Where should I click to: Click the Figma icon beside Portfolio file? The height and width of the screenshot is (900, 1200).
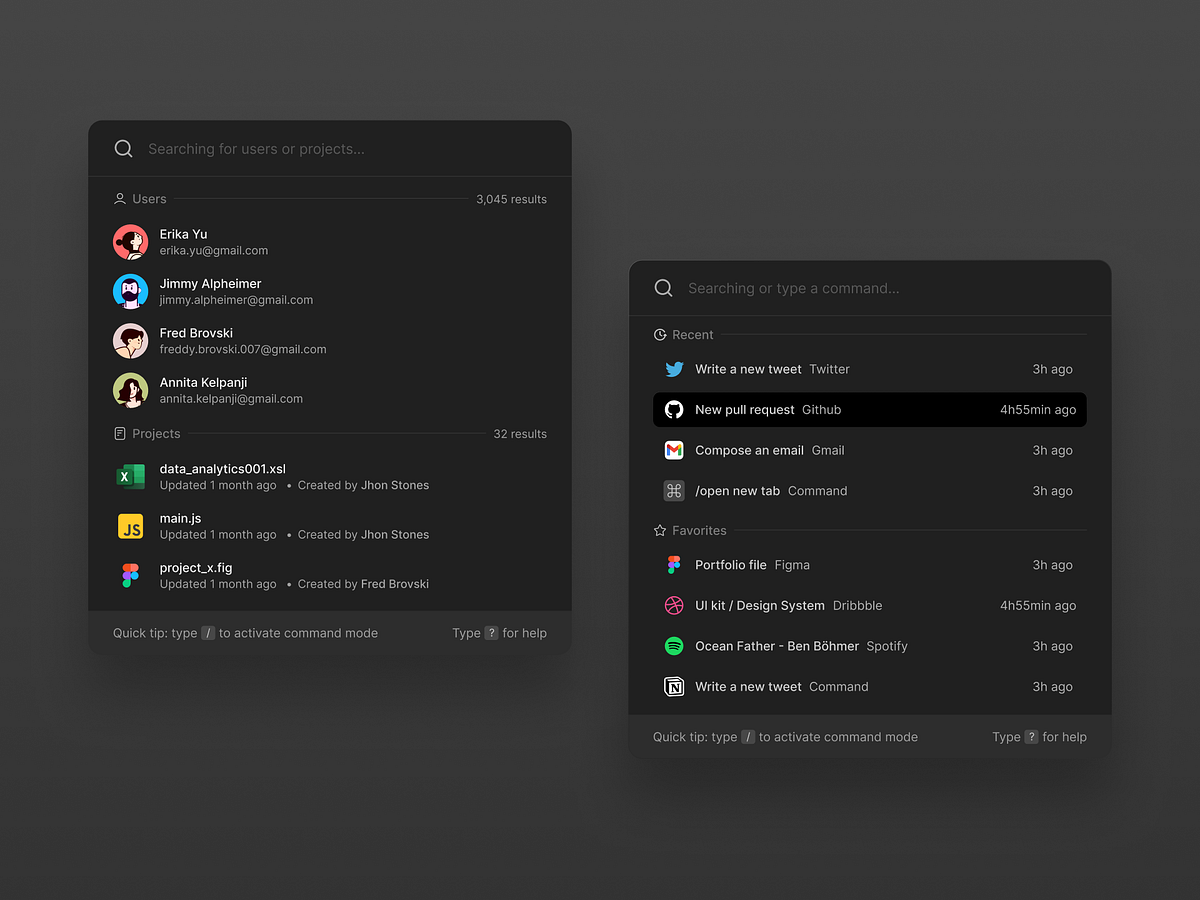pos(674,565)
